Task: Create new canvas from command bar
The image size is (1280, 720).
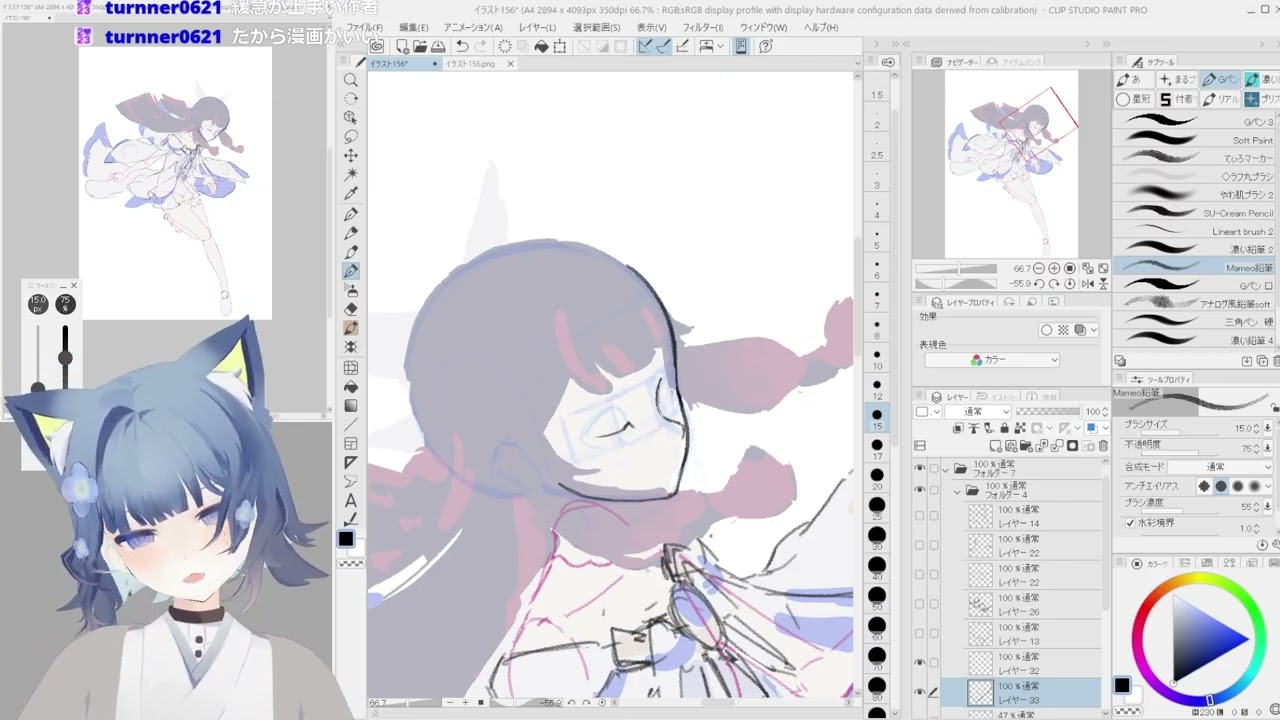Action: [402, 46]
